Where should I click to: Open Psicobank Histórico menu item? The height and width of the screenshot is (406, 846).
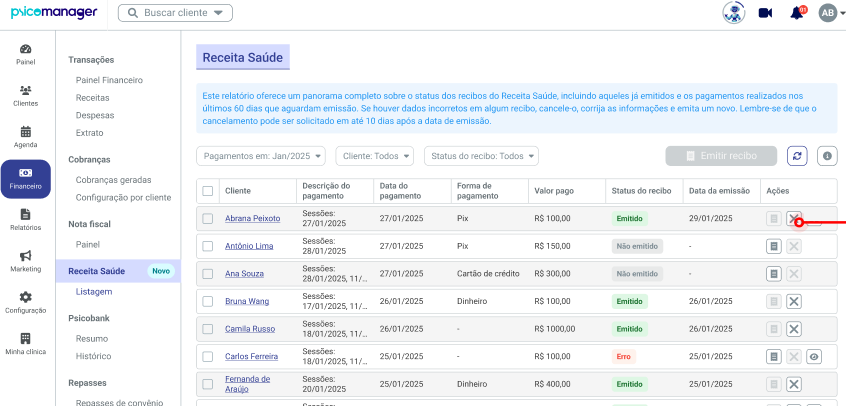pos(93,356)
